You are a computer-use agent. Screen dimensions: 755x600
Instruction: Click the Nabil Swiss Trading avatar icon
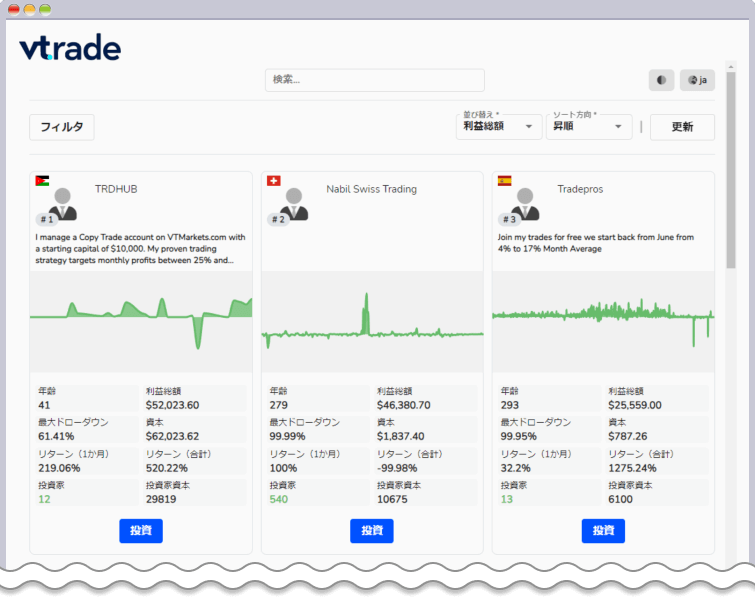pos(297,201)
